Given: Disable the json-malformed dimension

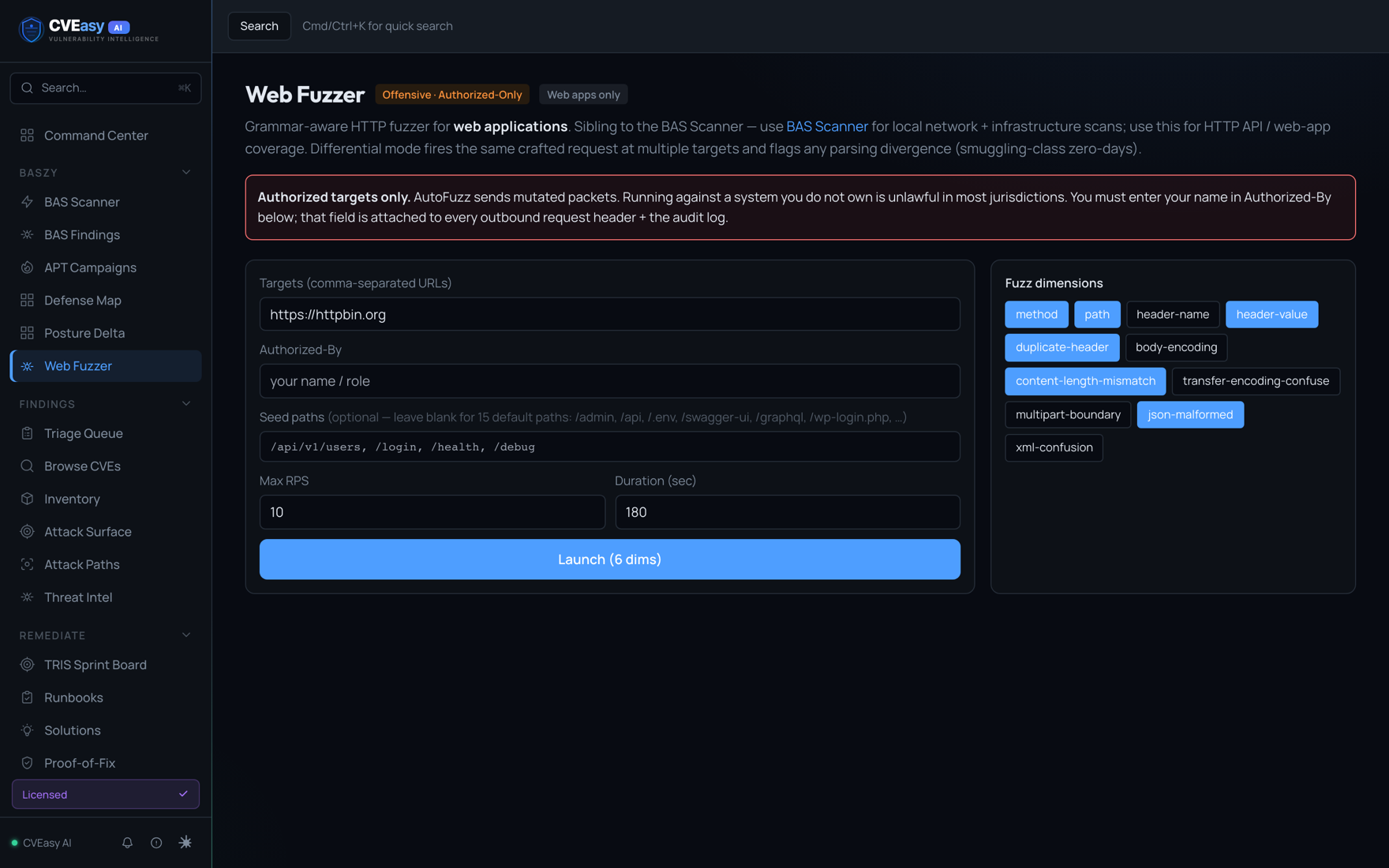Looking at the screenshot, I should (x=1190, y=414).
